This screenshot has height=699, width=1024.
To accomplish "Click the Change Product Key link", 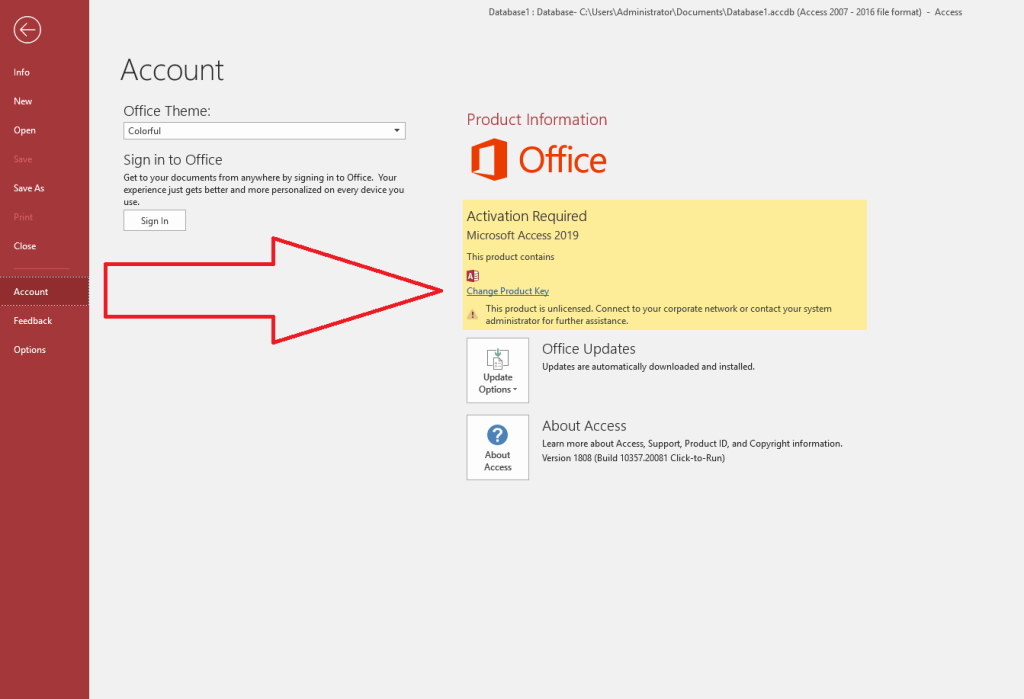I will coord(507,291).
